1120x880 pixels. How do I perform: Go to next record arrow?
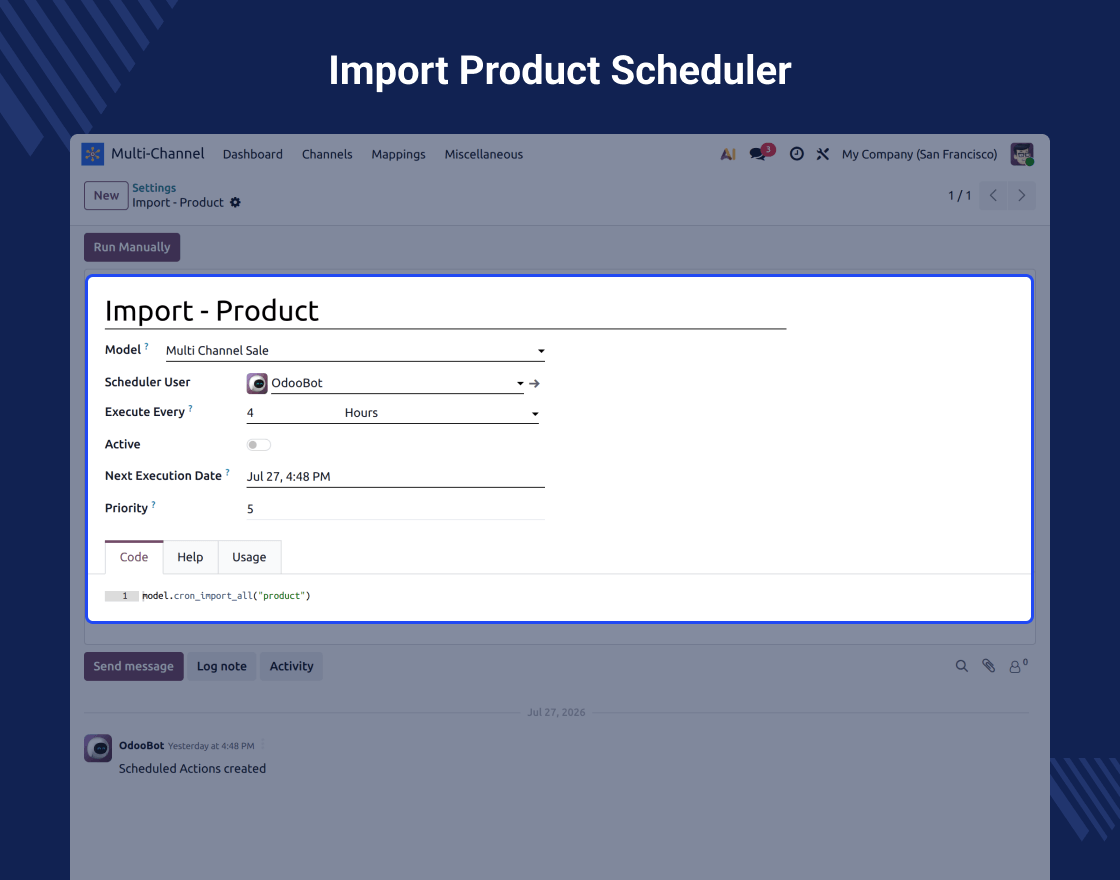tap(1021, 196)
